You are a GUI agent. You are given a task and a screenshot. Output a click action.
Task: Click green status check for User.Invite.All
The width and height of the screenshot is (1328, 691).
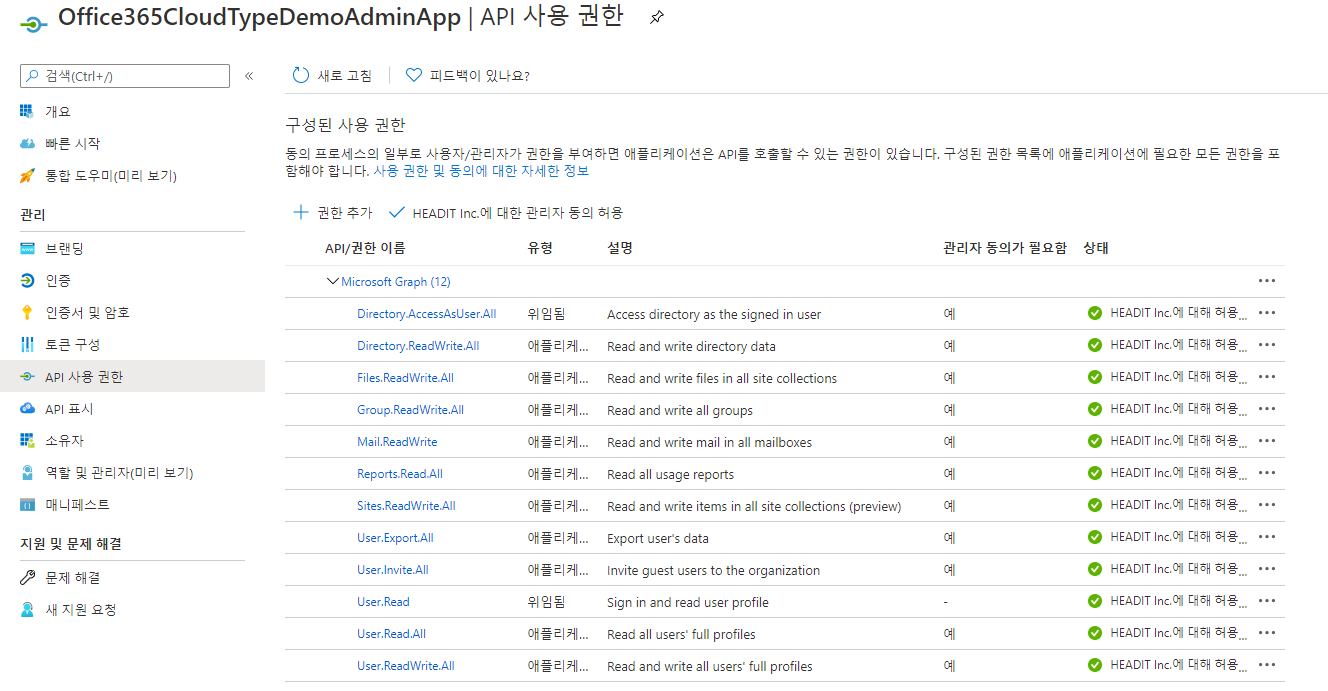point(1095,569)
